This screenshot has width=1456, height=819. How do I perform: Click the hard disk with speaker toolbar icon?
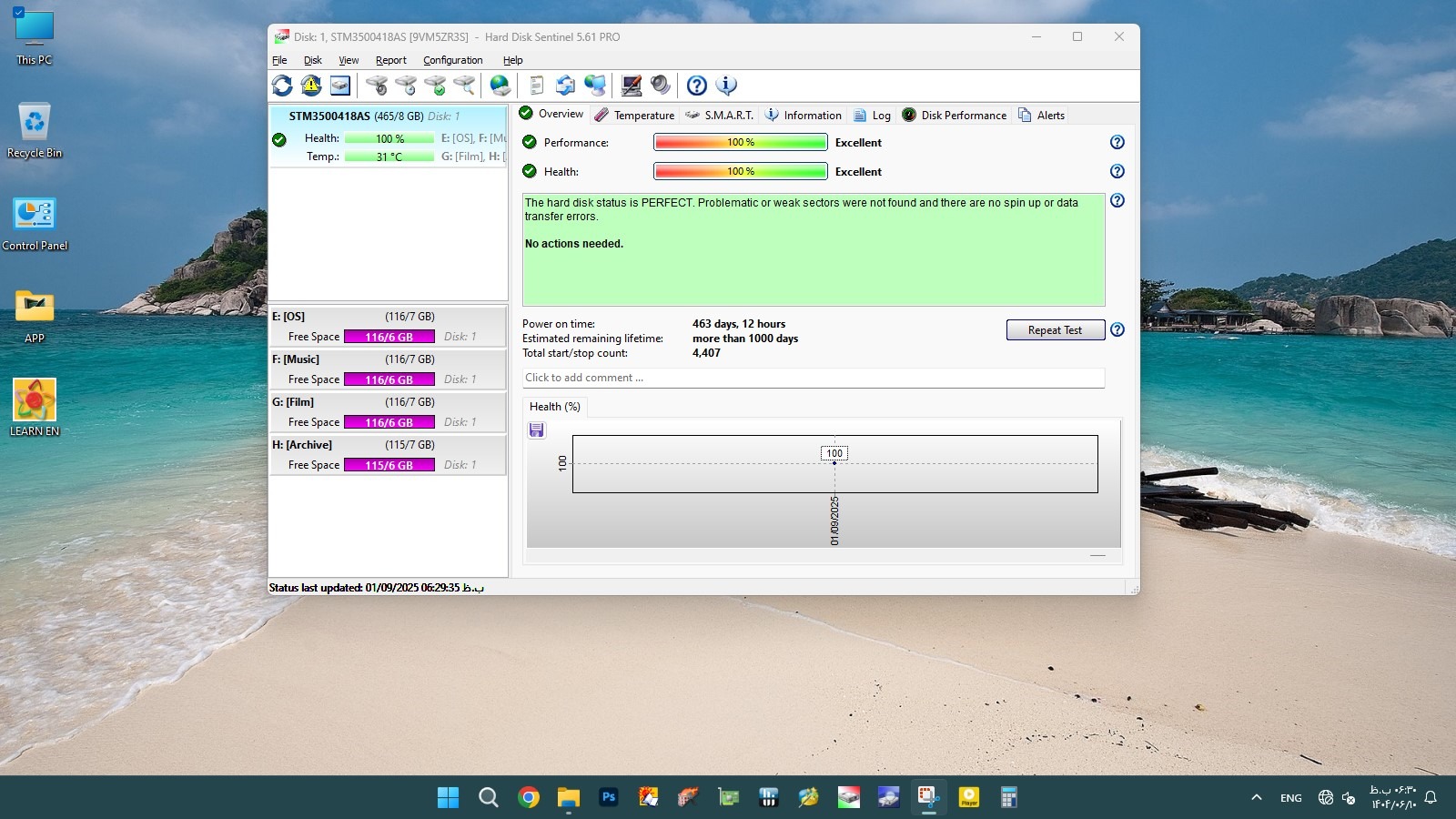(377, 86)
